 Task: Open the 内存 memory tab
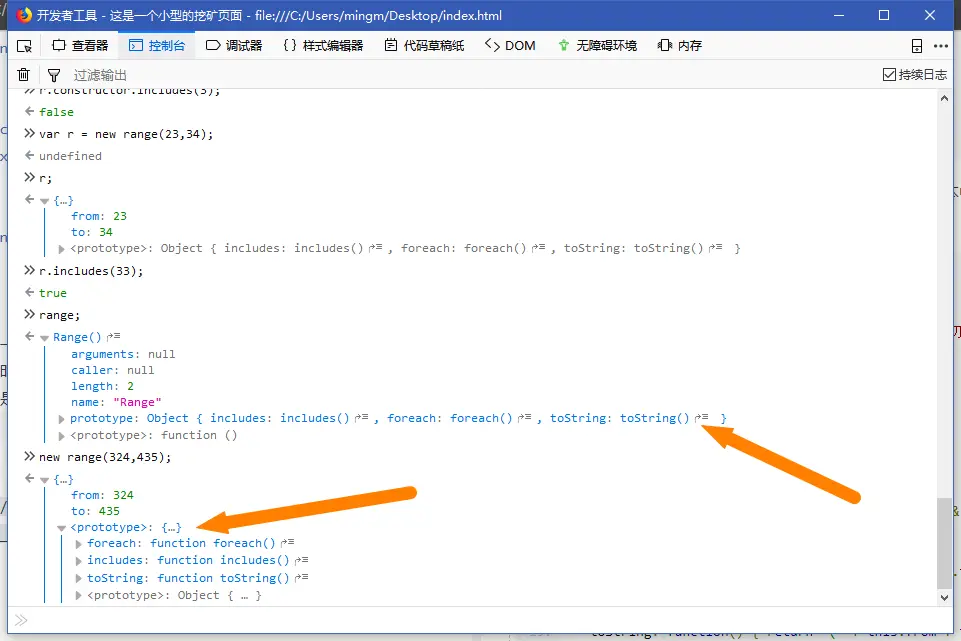tap(680, 46)
